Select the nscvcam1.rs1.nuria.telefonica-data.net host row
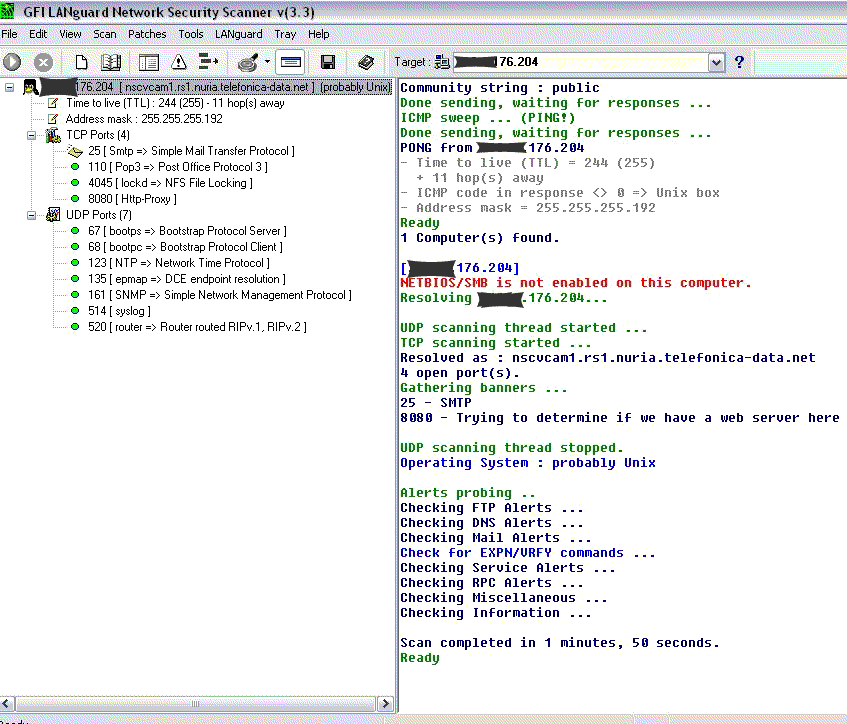 216,87
